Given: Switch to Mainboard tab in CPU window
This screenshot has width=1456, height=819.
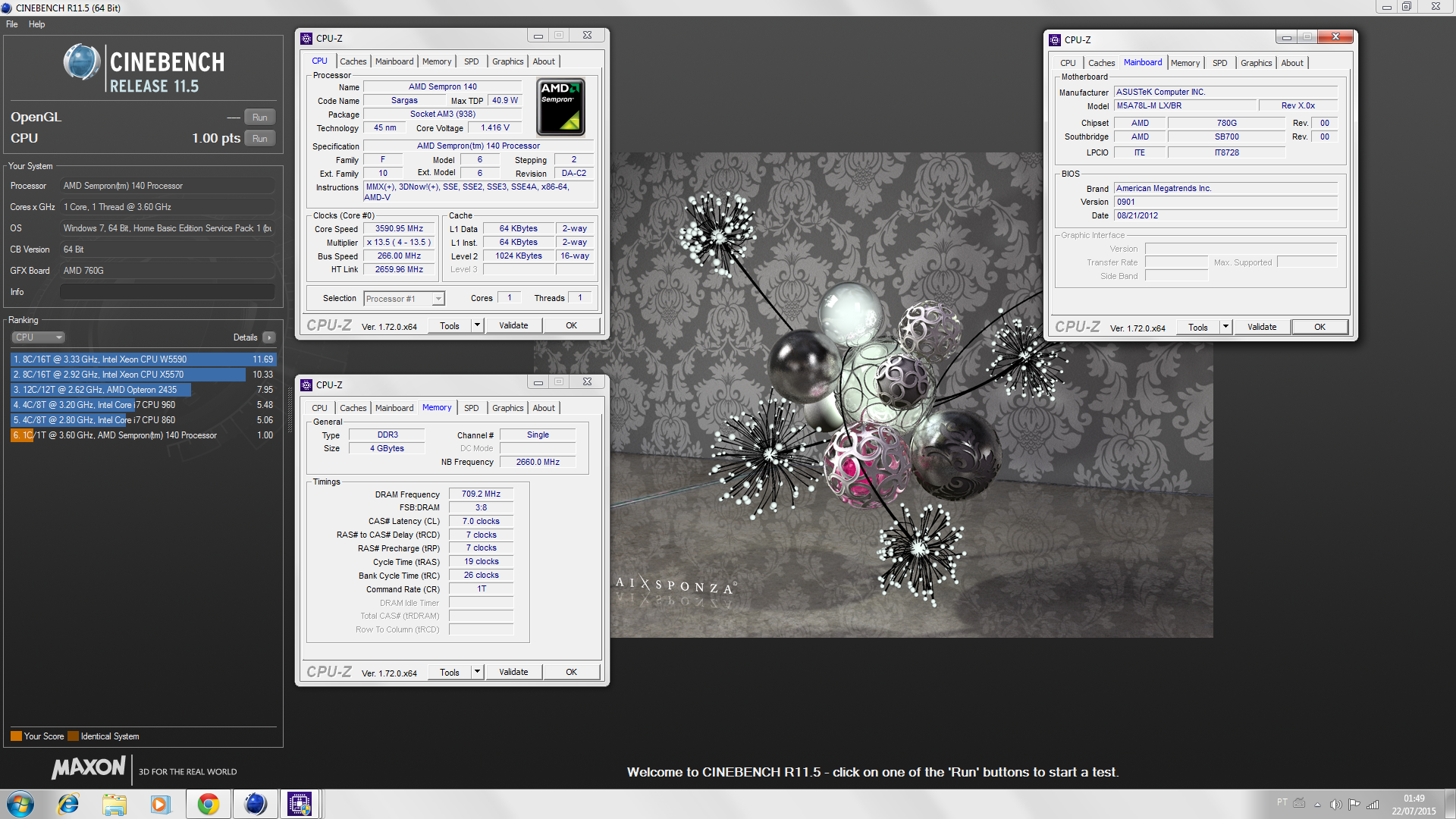Looking at the screenshot, I should [394, 61].
